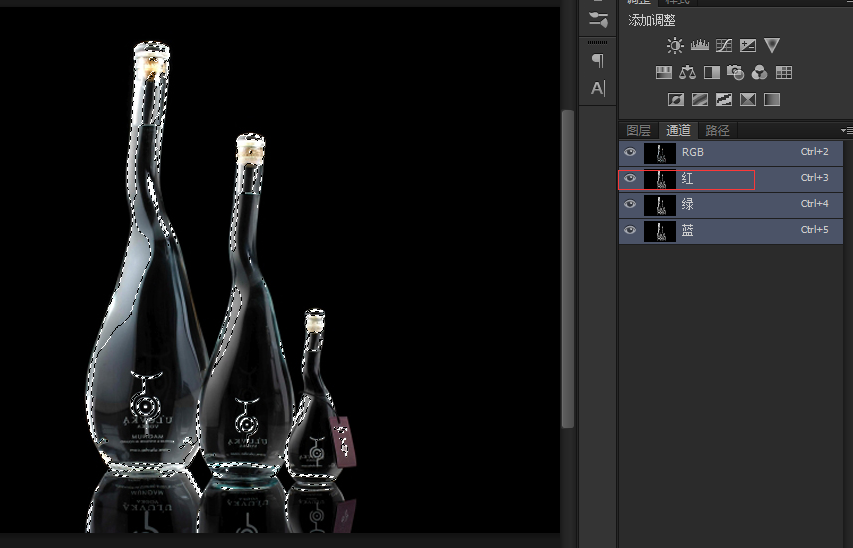Click the Ctrl+4 shortcut label

814,204
